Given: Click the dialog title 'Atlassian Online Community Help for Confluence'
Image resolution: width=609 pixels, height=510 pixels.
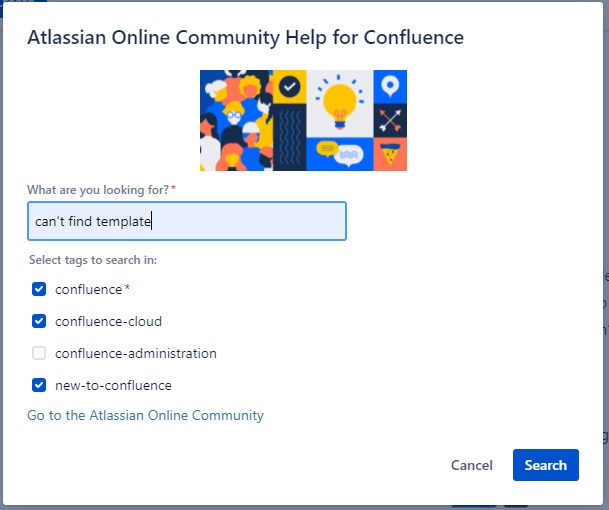Looking at the screenshot, I should click(x=245, y=38).
